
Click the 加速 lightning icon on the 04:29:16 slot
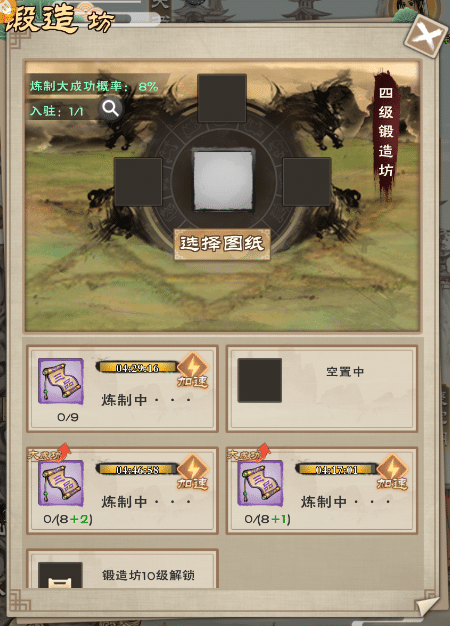pyautogui.click(x=193, y=370)
